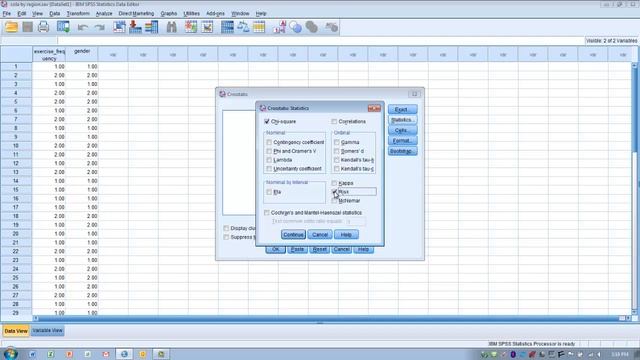Open the Windows Start orb
The image size is (640, 360).
10,353
